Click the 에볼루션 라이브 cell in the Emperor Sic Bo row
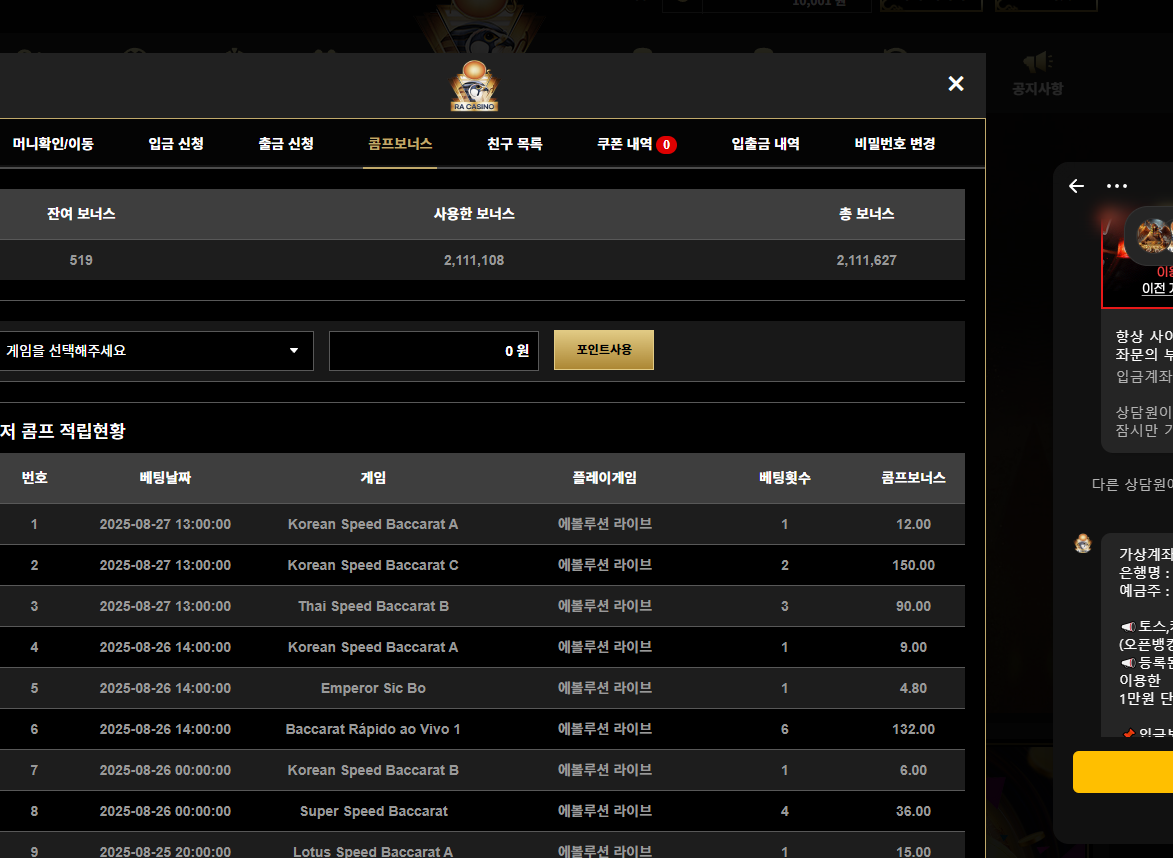The image size is (1173, 858). pos(604,688)
